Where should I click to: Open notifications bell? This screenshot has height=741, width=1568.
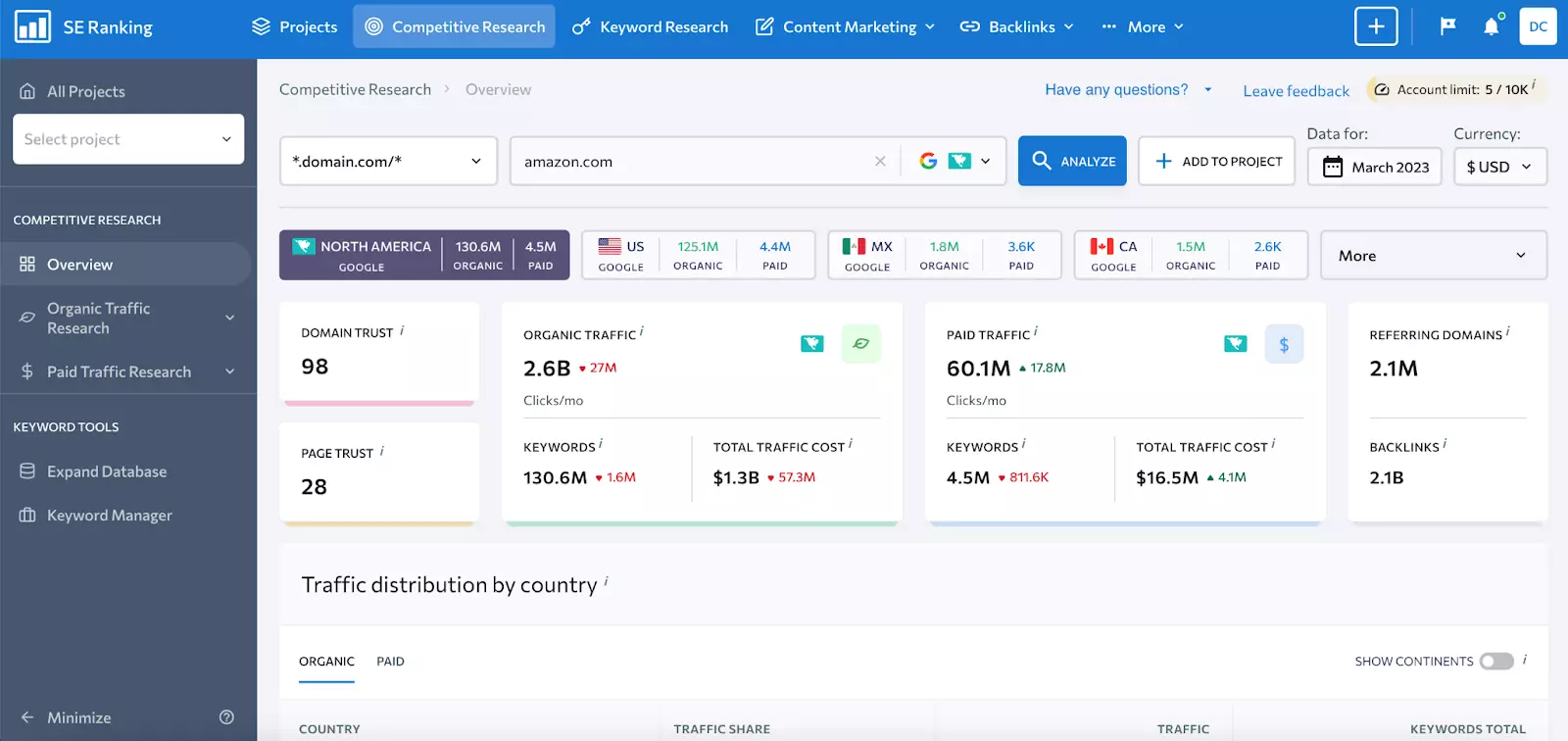point(1492,25)
